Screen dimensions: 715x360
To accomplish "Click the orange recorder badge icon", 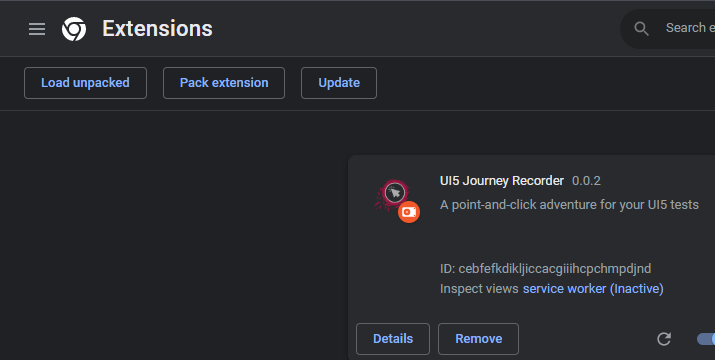I will [409, 212].
